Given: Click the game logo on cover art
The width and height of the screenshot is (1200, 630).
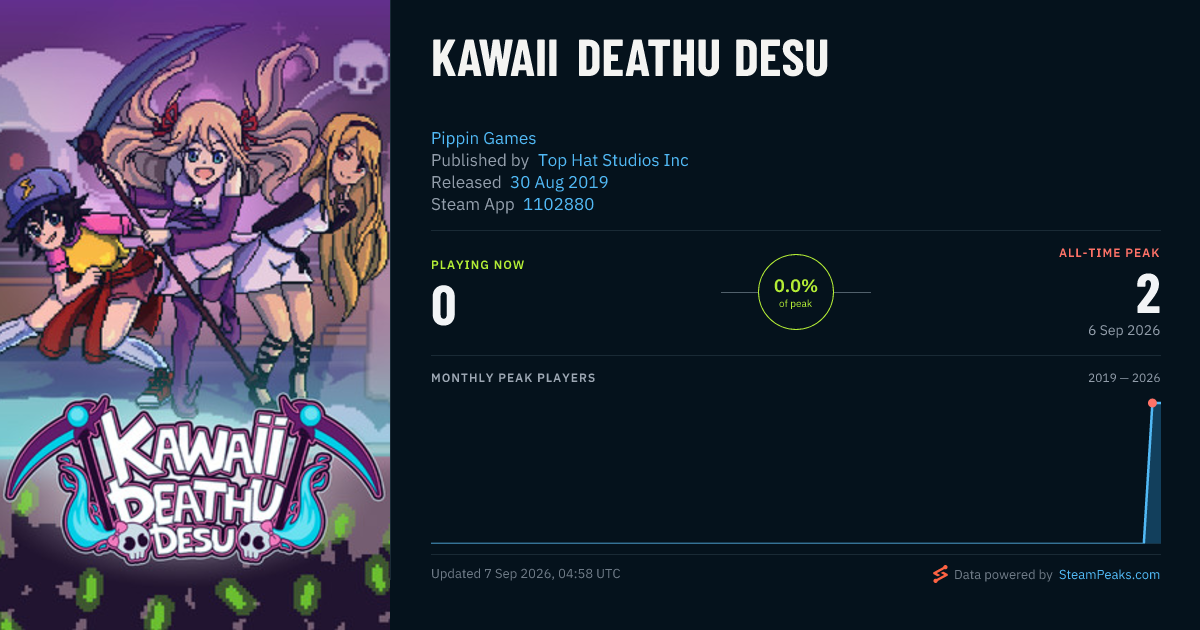Looking at the screenshot, I should (x=195, y=480).
